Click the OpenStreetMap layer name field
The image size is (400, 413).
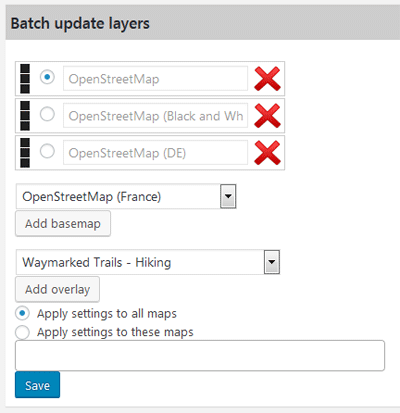click(x=155, y=79)
